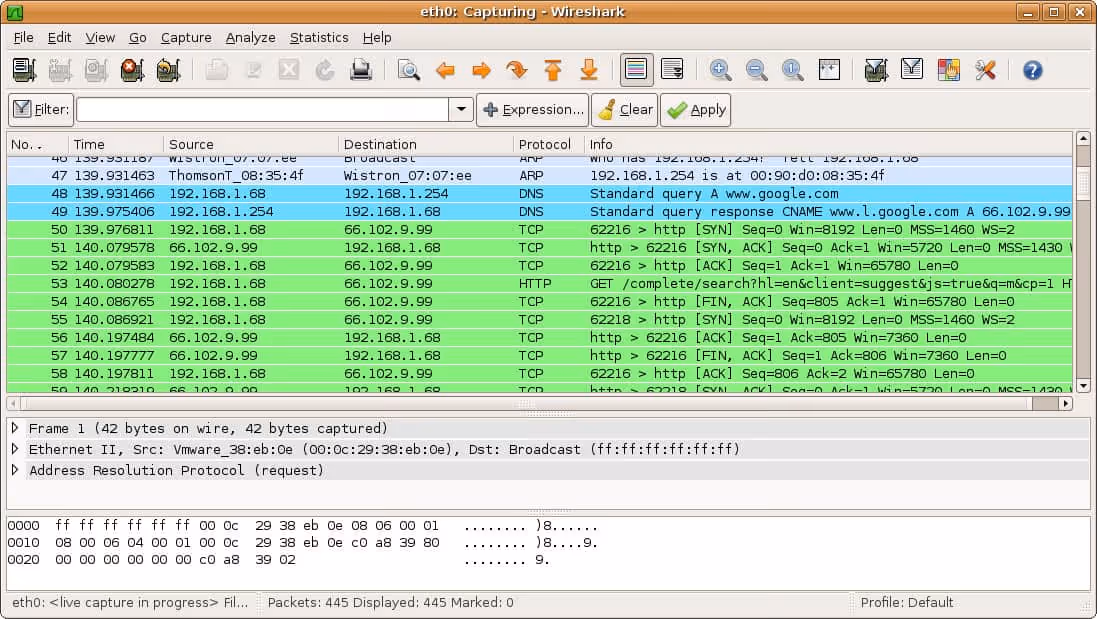Expand the Frame 1 tree node
This screenshot has width=1097, height=619.
point(15,428)
